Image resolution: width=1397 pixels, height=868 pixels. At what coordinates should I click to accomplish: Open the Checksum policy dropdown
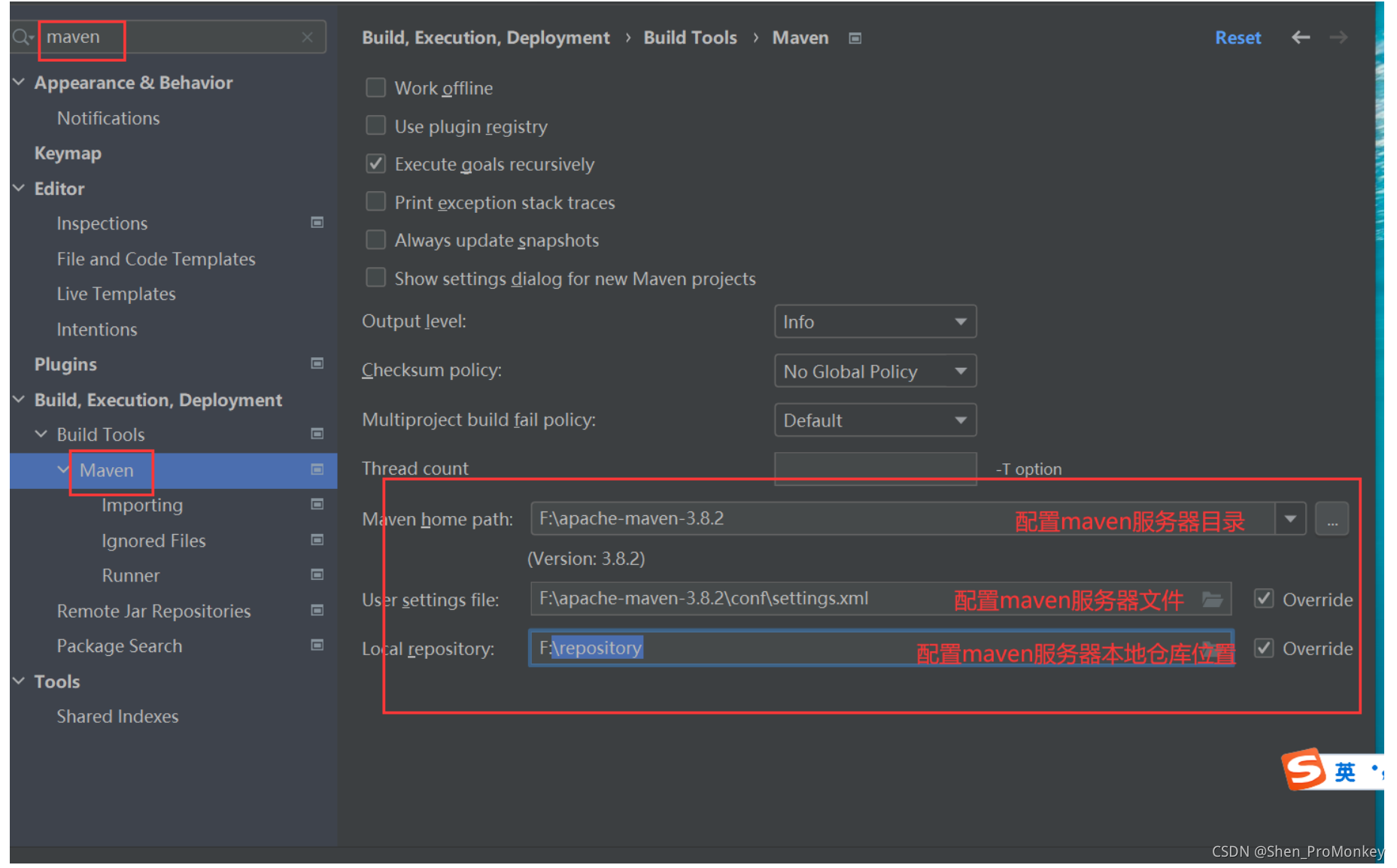(875, 371)
